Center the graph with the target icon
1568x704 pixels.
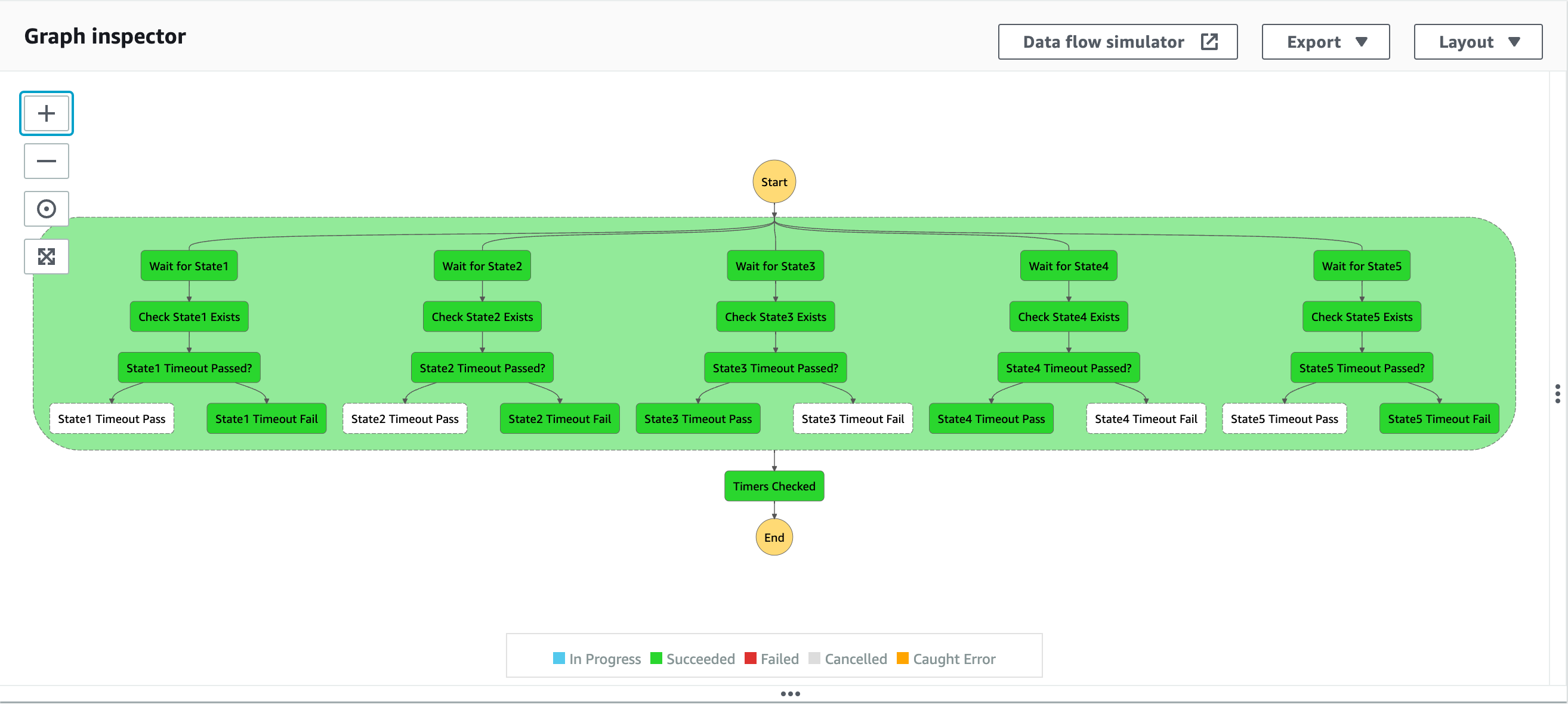click(x=47, y=209)
